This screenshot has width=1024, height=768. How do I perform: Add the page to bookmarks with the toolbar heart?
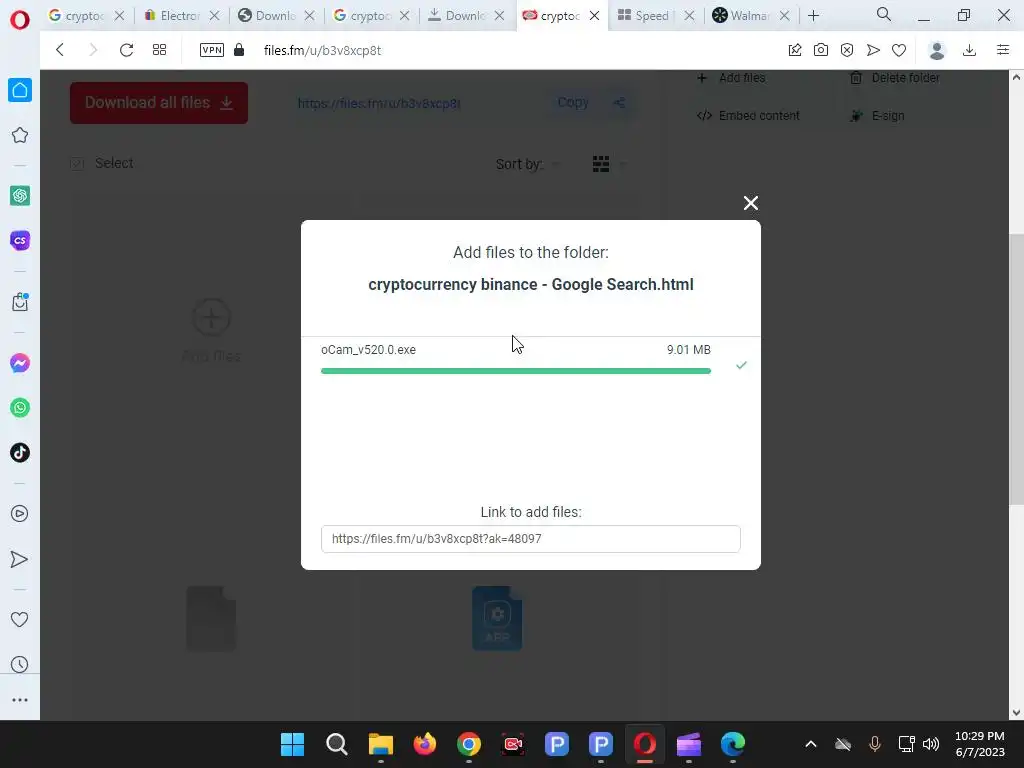click(899, 50)
